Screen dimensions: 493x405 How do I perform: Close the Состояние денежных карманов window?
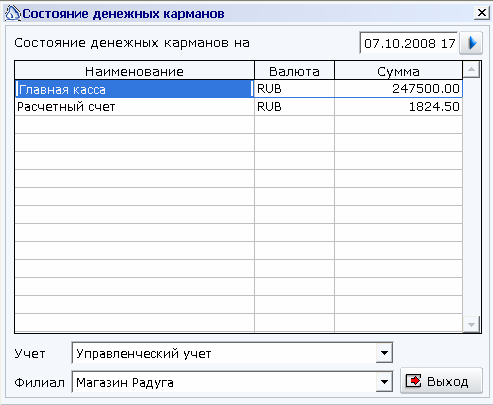[x=481, y=13]
